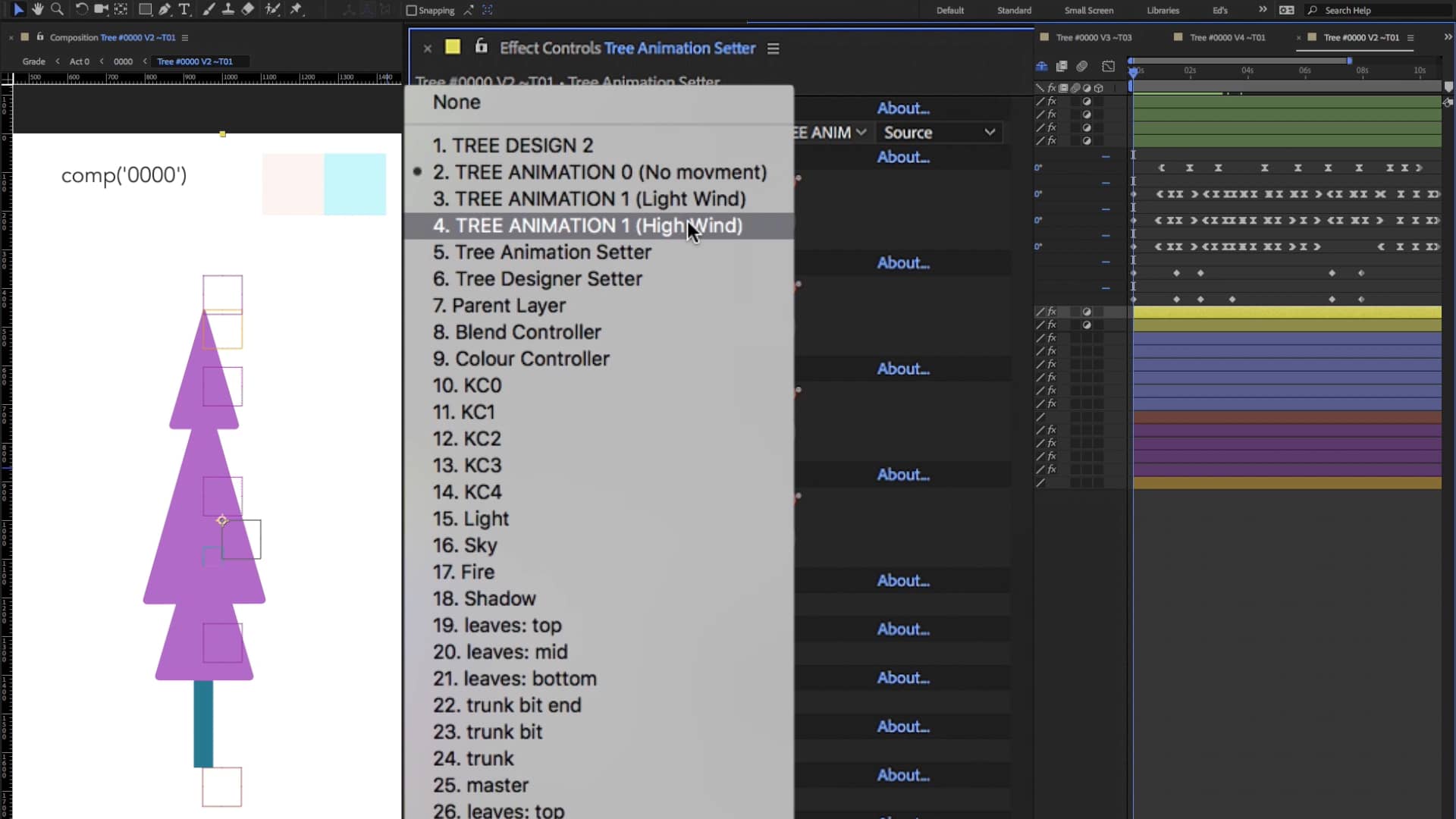
Task: Activate the Puppet Pin tool
Action: (297, 10)
